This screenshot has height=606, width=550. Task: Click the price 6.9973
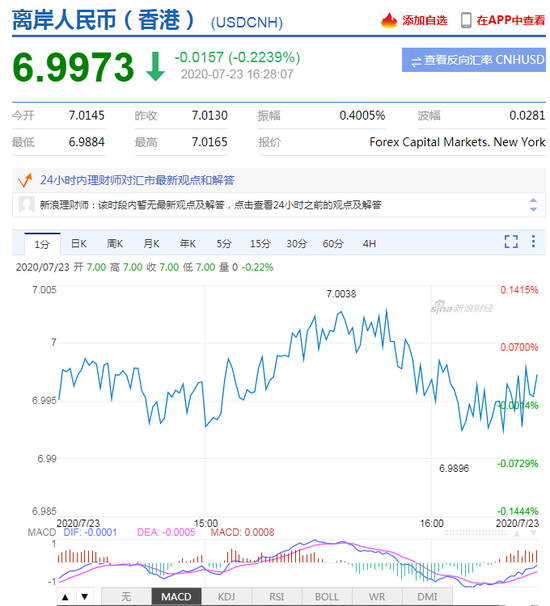pyautogui.click(x=73, y=67)
